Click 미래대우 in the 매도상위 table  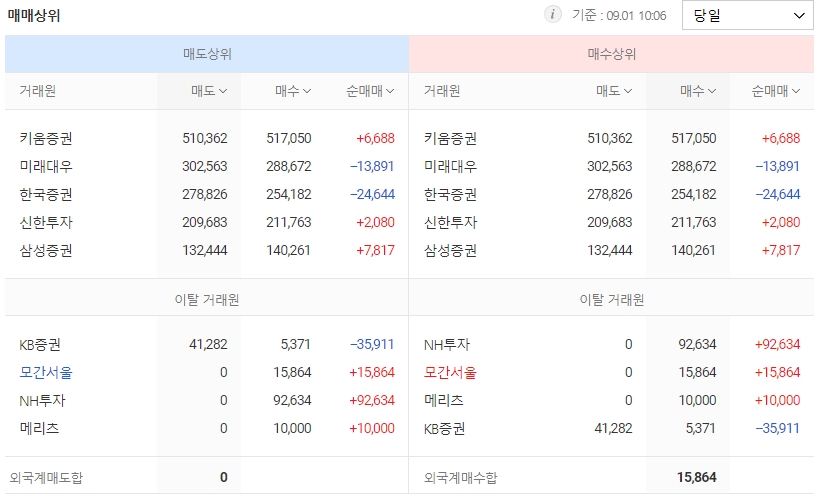tap(46, 167)
